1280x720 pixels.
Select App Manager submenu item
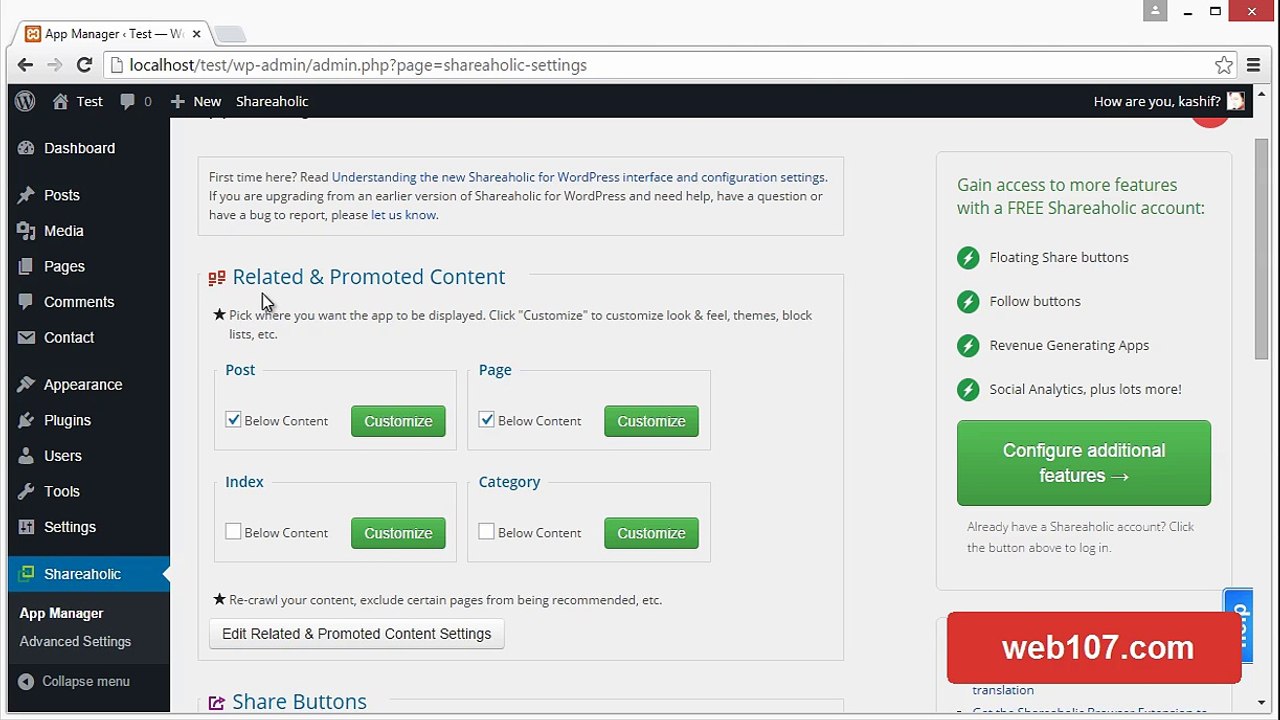[x=61, y=614]
